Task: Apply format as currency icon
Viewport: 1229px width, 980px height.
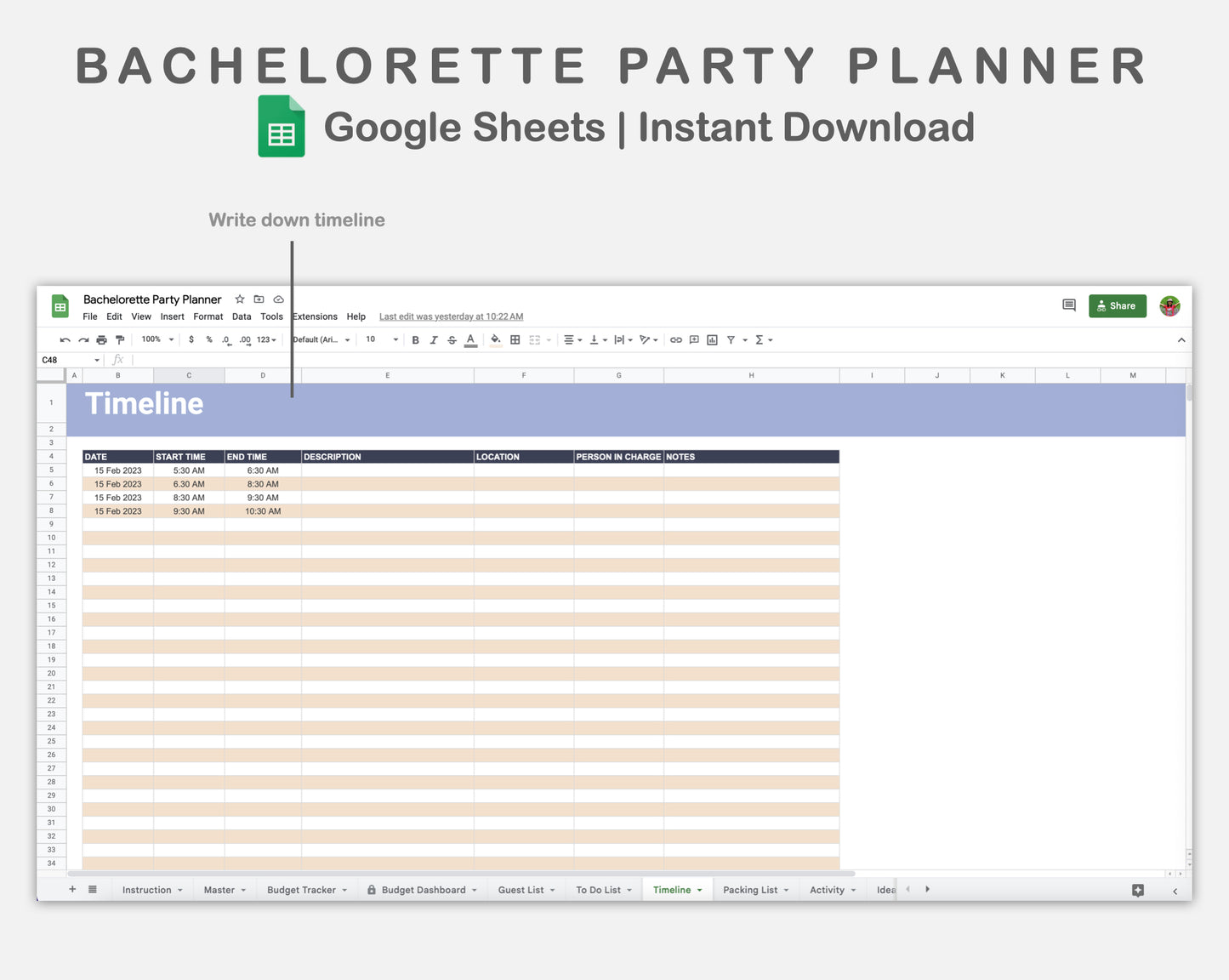Action: (191, 339)
